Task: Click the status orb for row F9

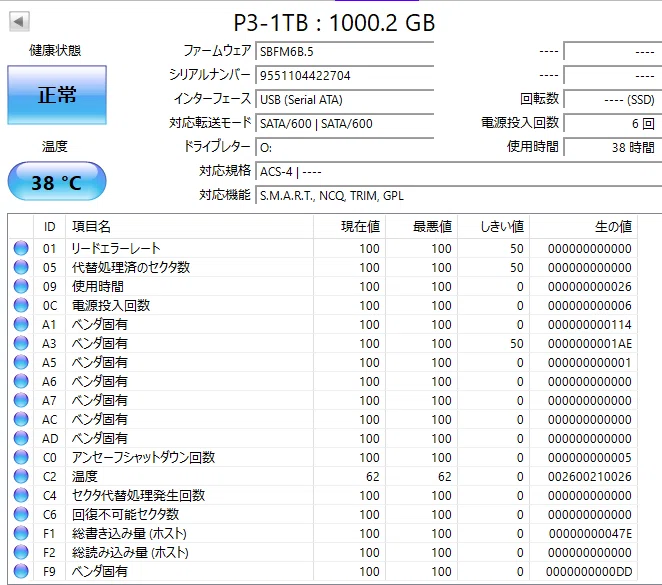Action: tap(21, 571)
